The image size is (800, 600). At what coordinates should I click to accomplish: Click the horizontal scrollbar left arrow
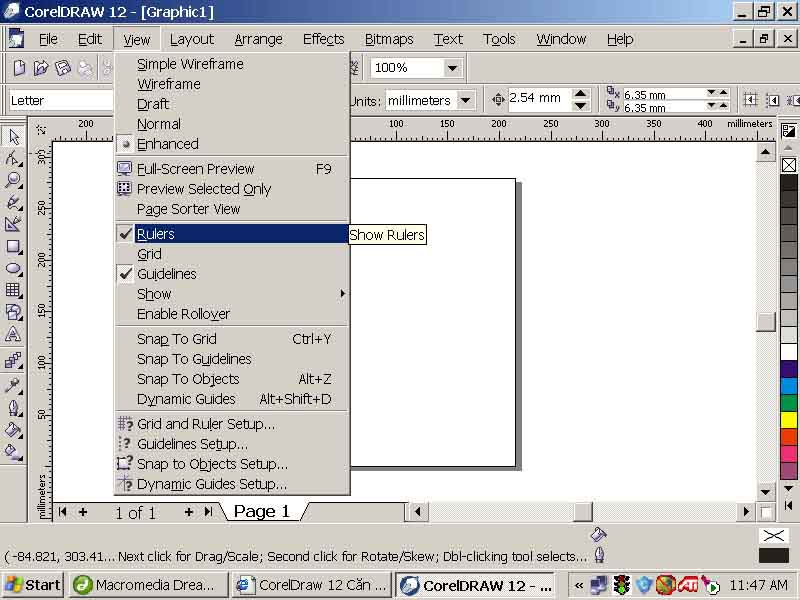(x=418, y=511)
